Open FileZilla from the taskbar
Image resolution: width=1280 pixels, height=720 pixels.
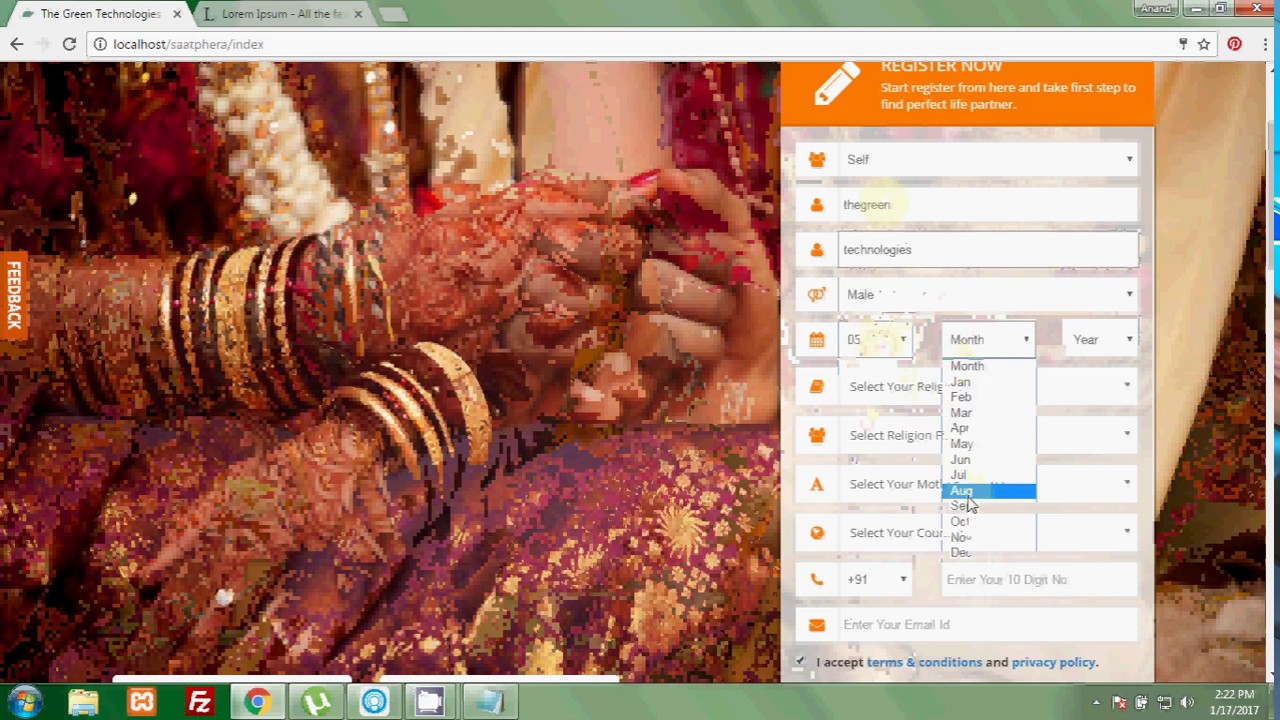(x=200, y=702)
